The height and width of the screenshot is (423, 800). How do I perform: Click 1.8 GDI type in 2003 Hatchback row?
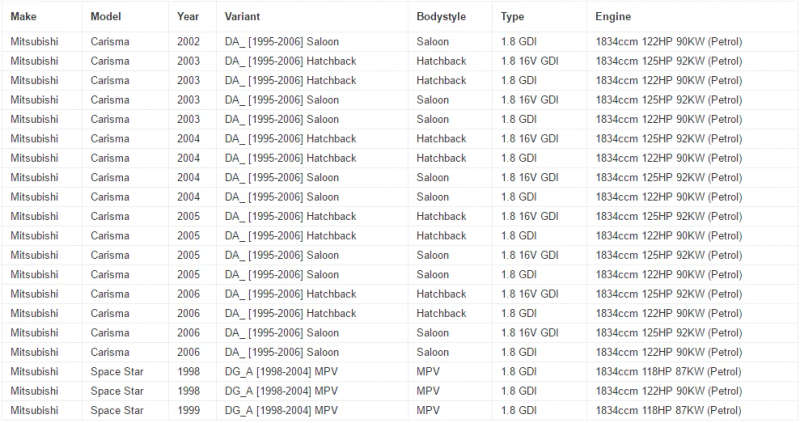coord(519,80)
